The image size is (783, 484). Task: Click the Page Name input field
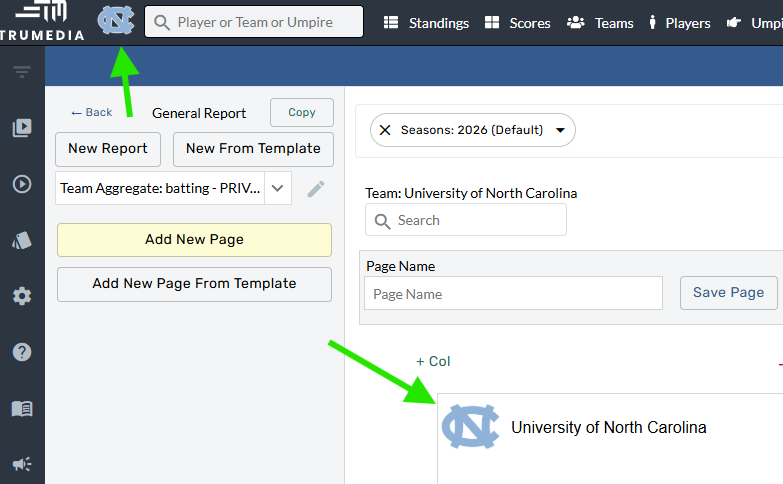513,294
